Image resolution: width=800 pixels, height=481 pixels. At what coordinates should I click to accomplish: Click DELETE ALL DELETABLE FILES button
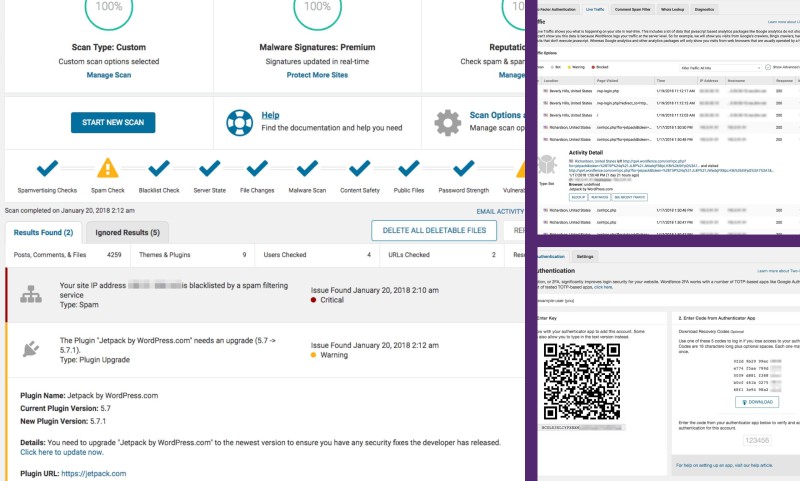(434, 231)
